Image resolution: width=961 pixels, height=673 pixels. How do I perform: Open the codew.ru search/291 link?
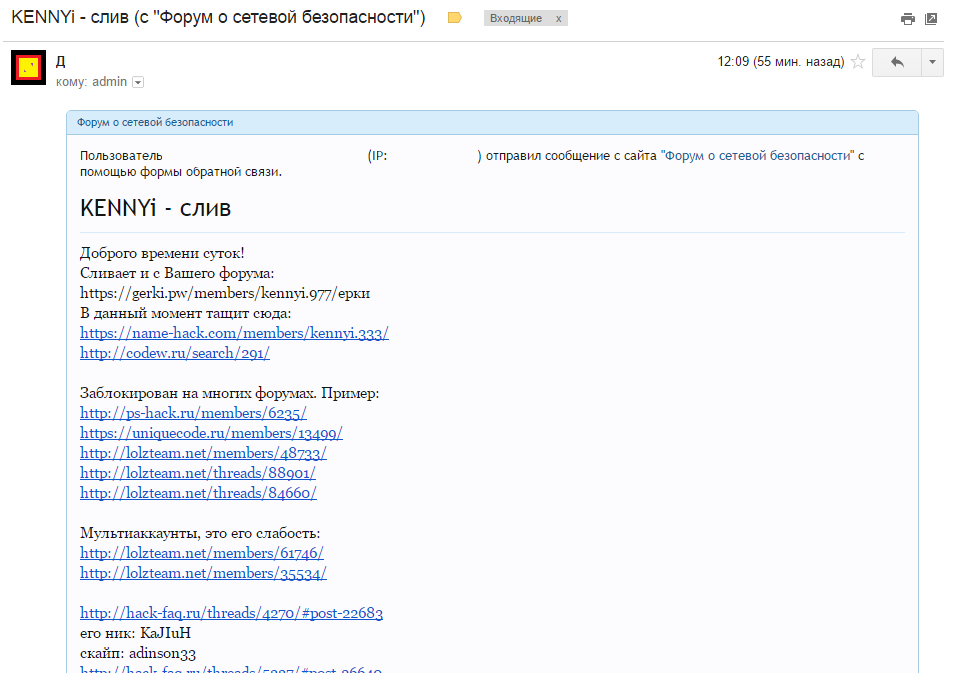coord(175,353)
